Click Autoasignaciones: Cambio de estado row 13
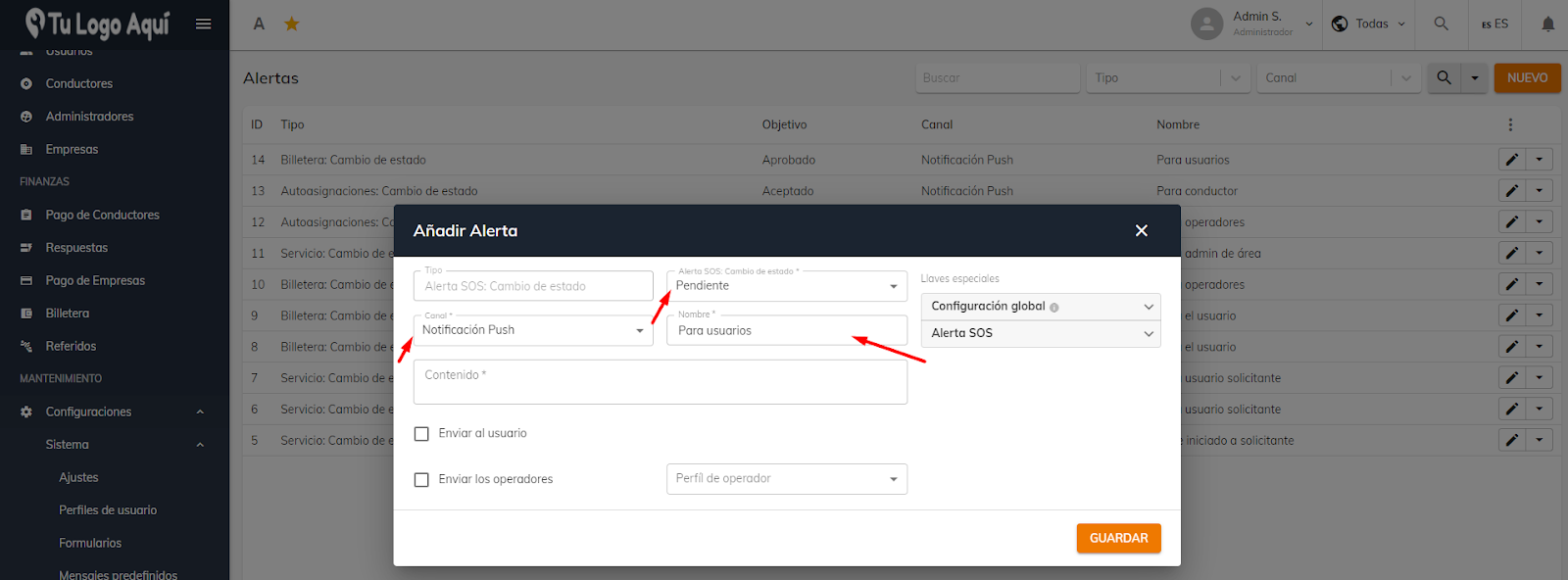The image size is (1568, 580). click(379, 191)
